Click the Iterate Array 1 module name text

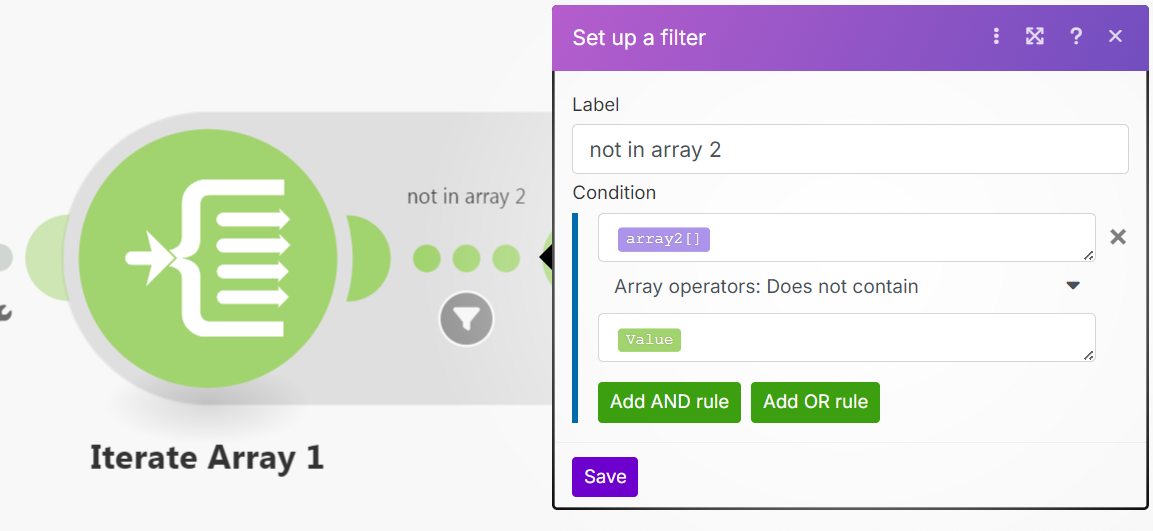(x=207, y=457)
